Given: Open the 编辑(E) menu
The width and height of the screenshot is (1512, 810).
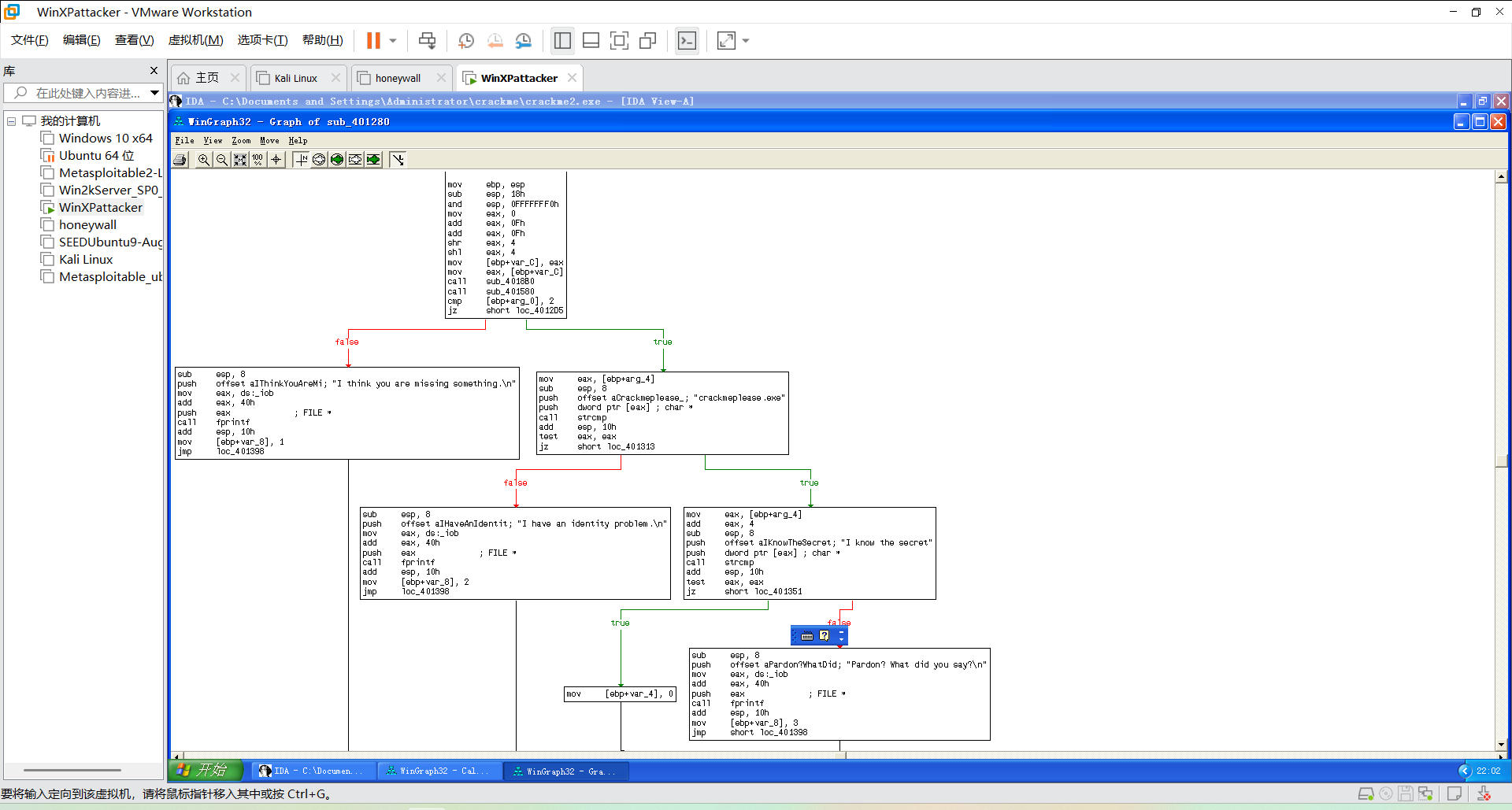Looking at the screenshot, I should [x=82, y=40].
